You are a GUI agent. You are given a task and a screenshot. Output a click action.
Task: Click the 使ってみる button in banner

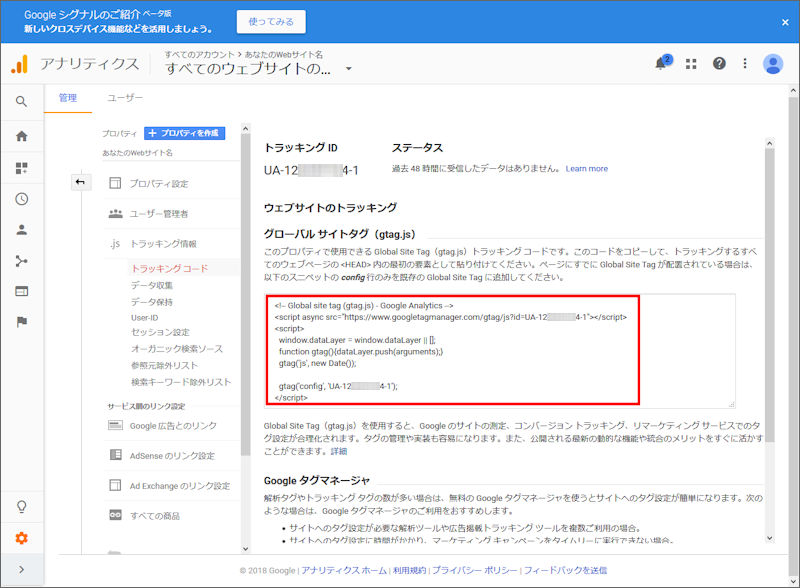[271, 22]
